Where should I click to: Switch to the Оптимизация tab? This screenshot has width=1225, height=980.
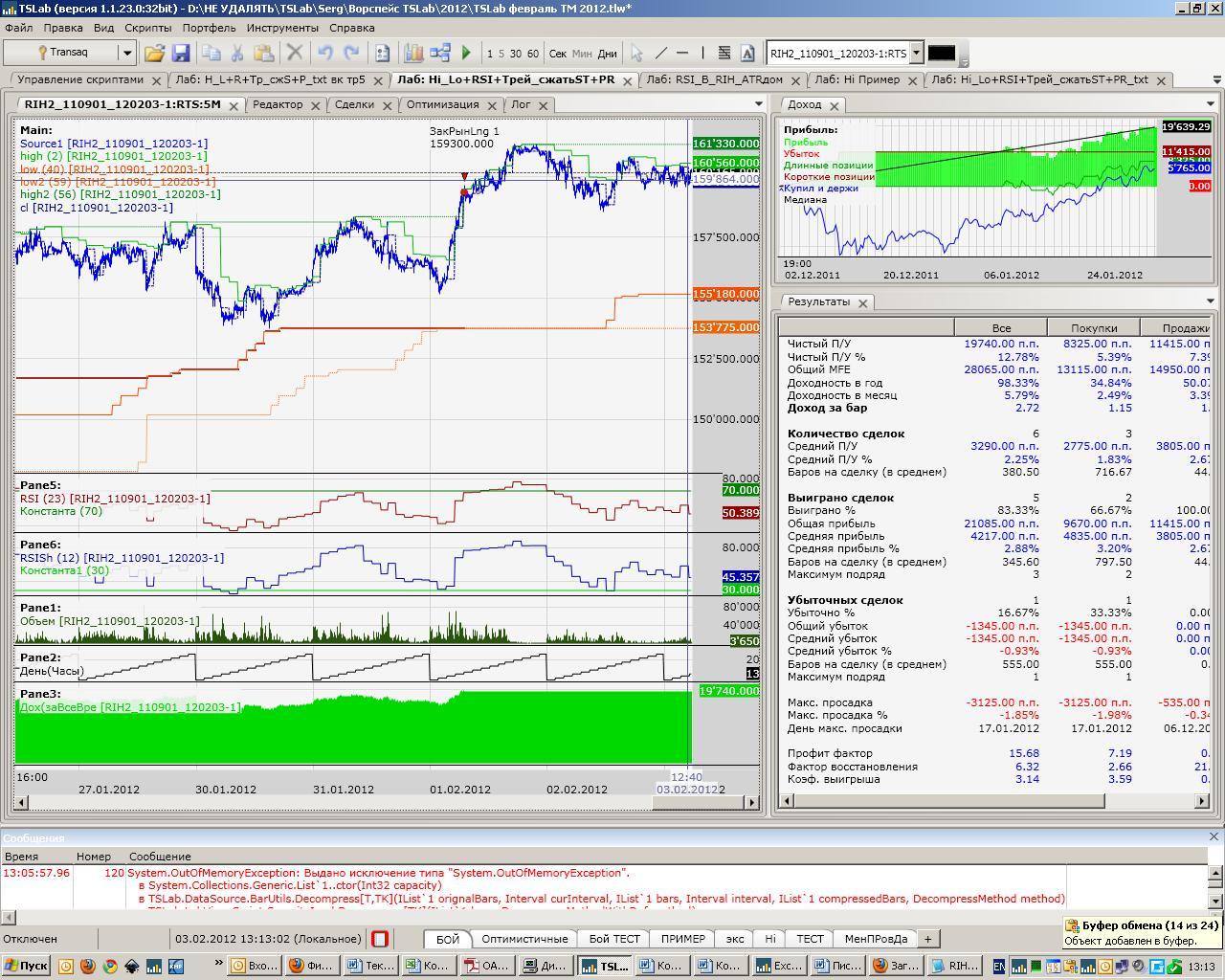(441, 104)
